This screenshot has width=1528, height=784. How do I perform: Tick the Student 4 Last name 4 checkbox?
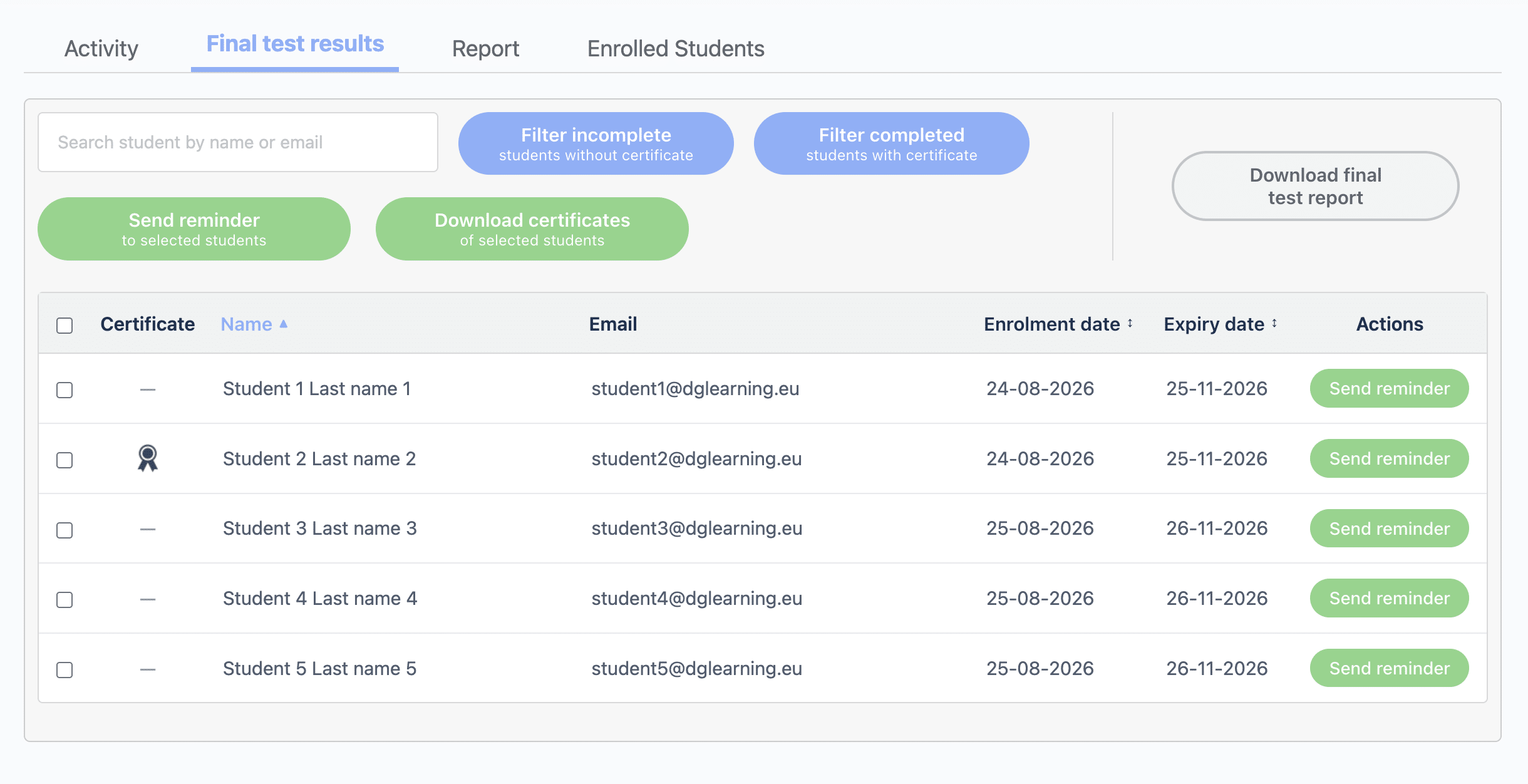[65, 600]
